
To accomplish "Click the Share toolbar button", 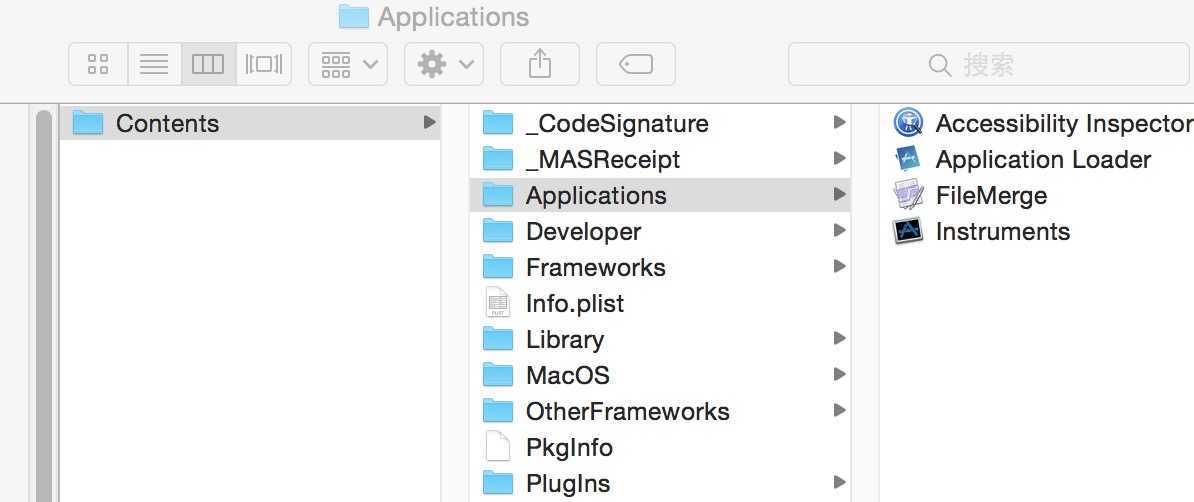I will 540,64.
